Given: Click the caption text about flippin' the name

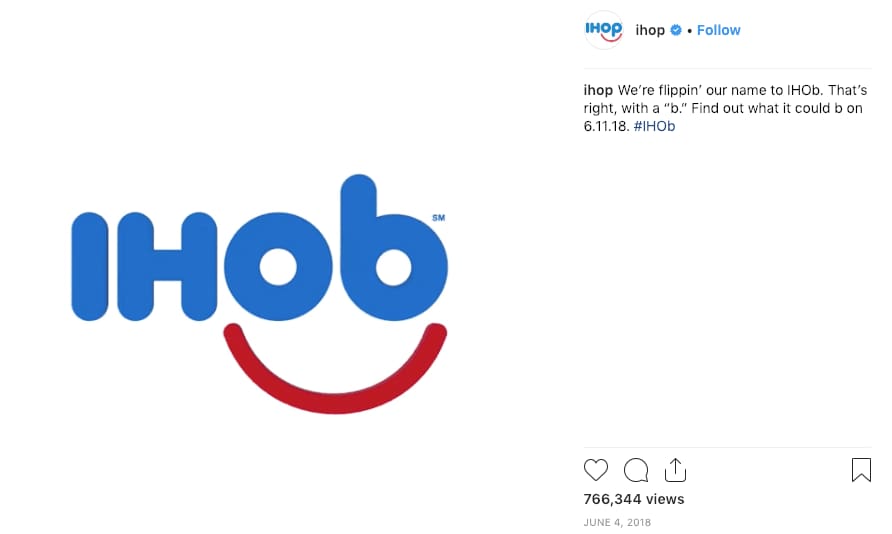Looking at the screenshot, I should click(725, 108).
